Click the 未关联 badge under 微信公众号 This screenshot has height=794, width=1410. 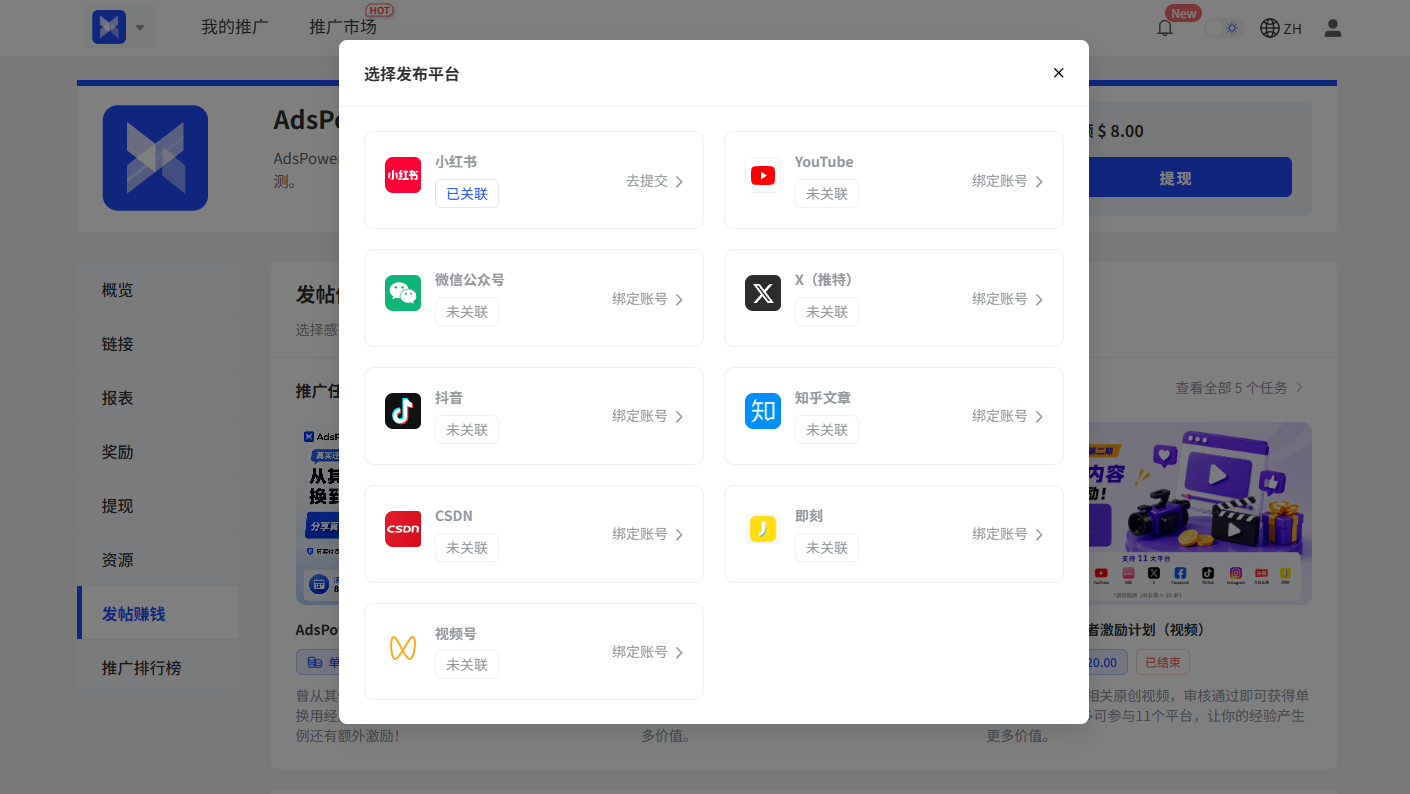467,312
